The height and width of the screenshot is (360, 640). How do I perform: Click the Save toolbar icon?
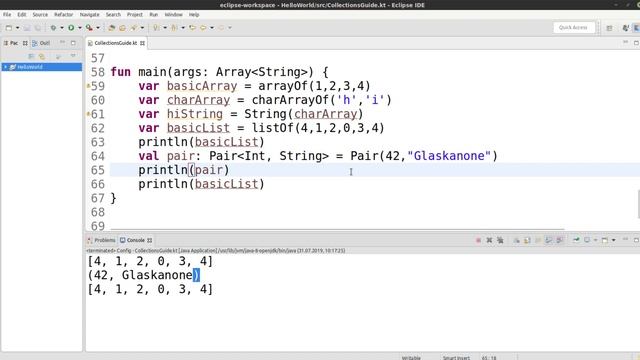(x=27, y=28)
